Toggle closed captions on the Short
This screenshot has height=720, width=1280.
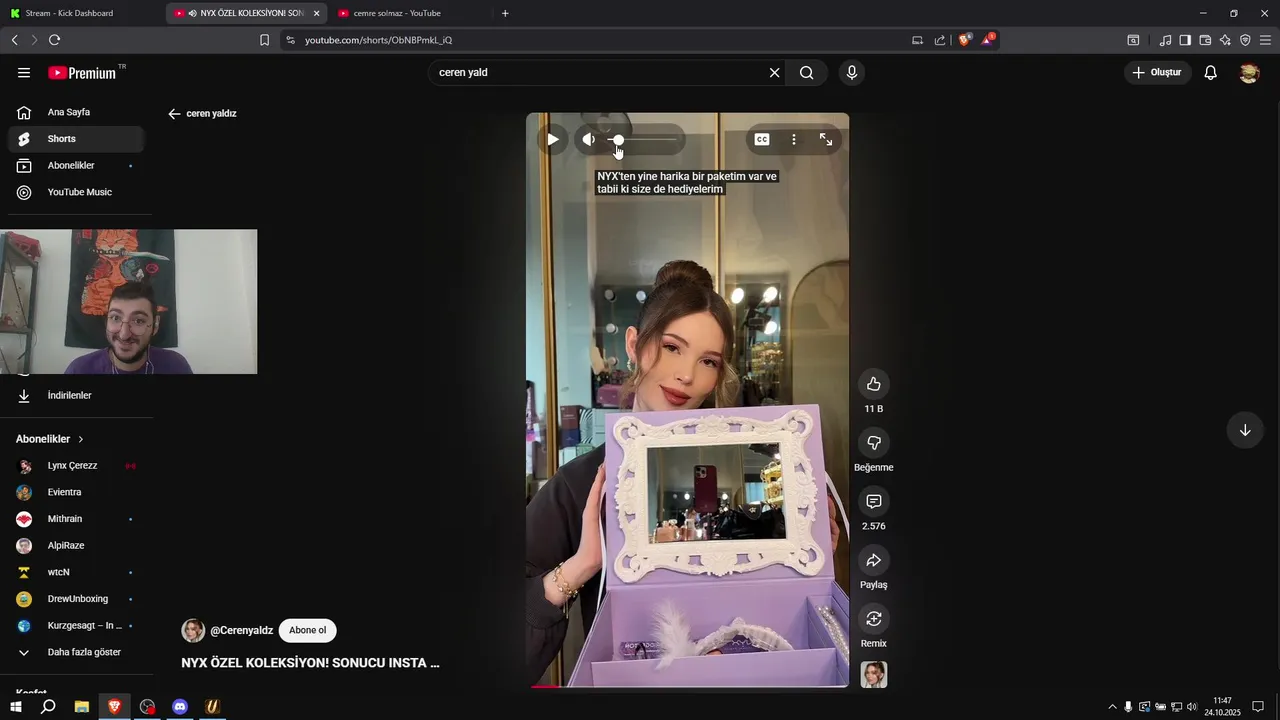[x=762, y=140]
